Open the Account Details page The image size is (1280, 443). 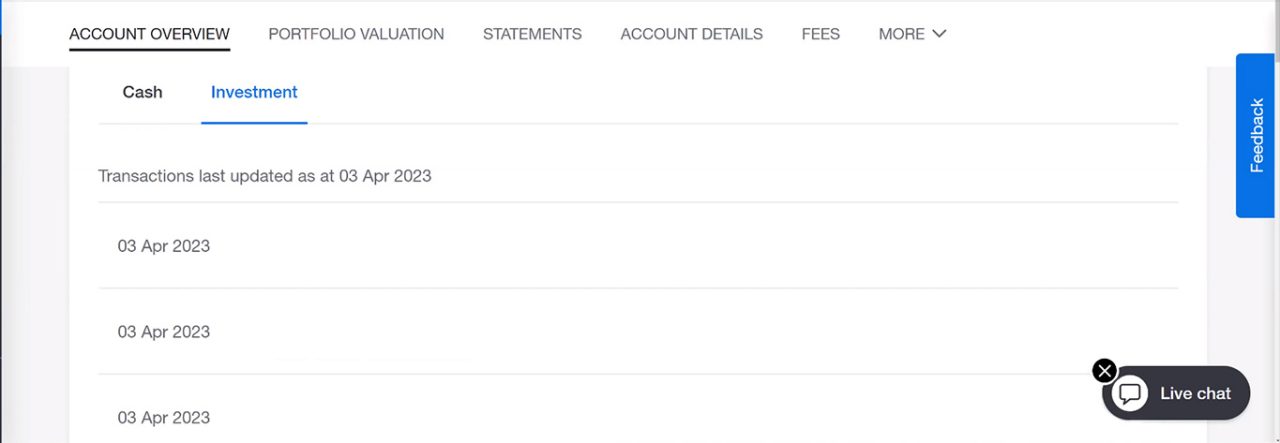691,34
